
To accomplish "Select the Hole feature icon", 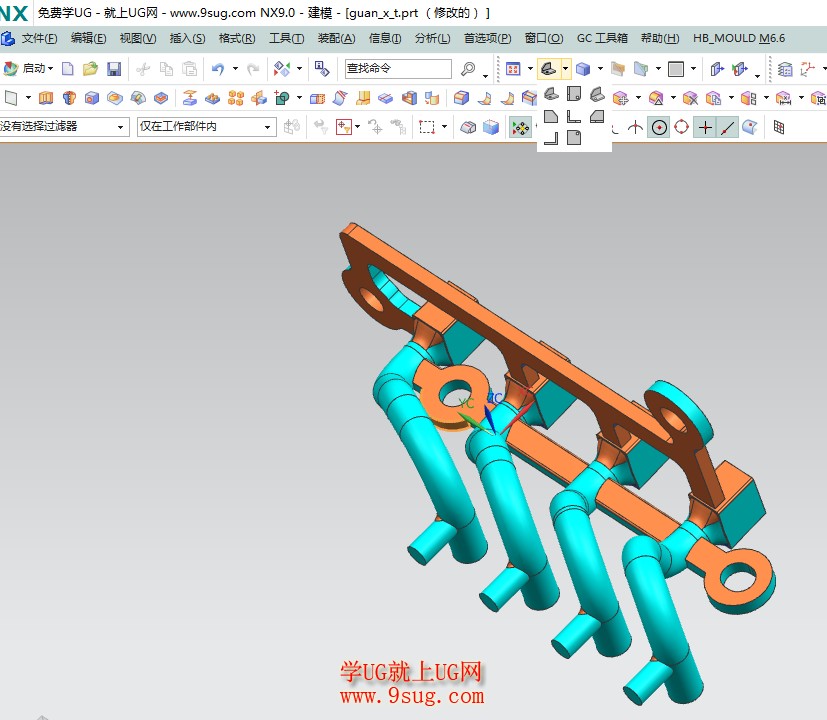I will click(x=92, y=98).
